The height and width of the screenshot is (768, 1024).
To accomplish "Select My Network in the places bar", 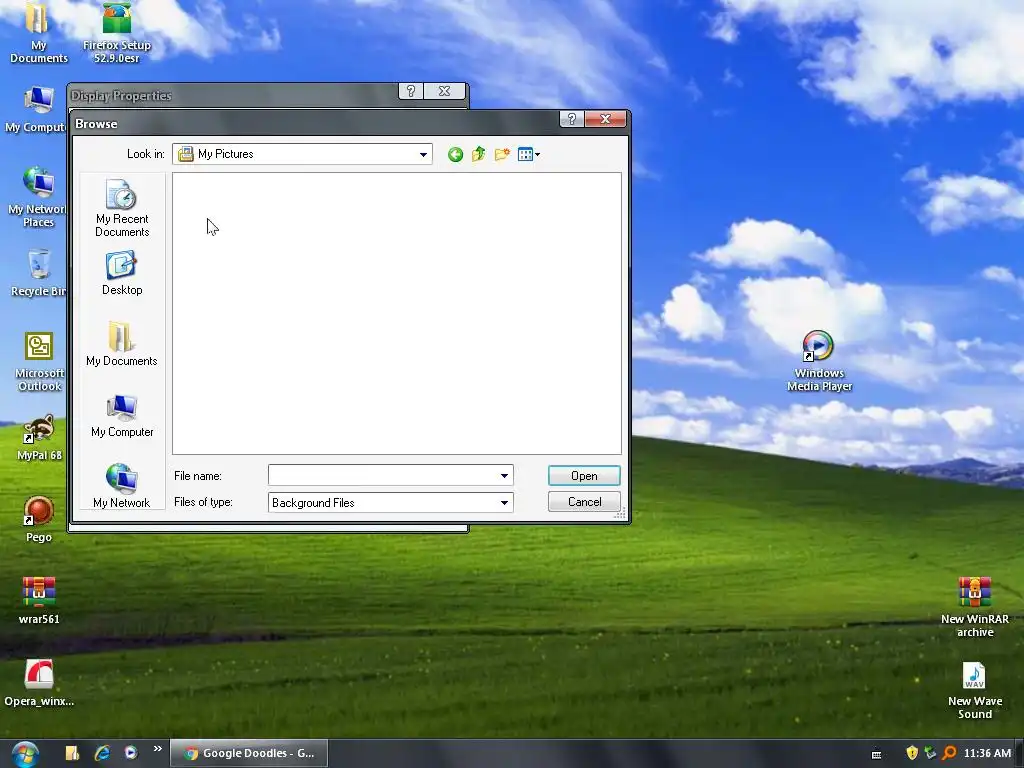I will pos(122,485).
